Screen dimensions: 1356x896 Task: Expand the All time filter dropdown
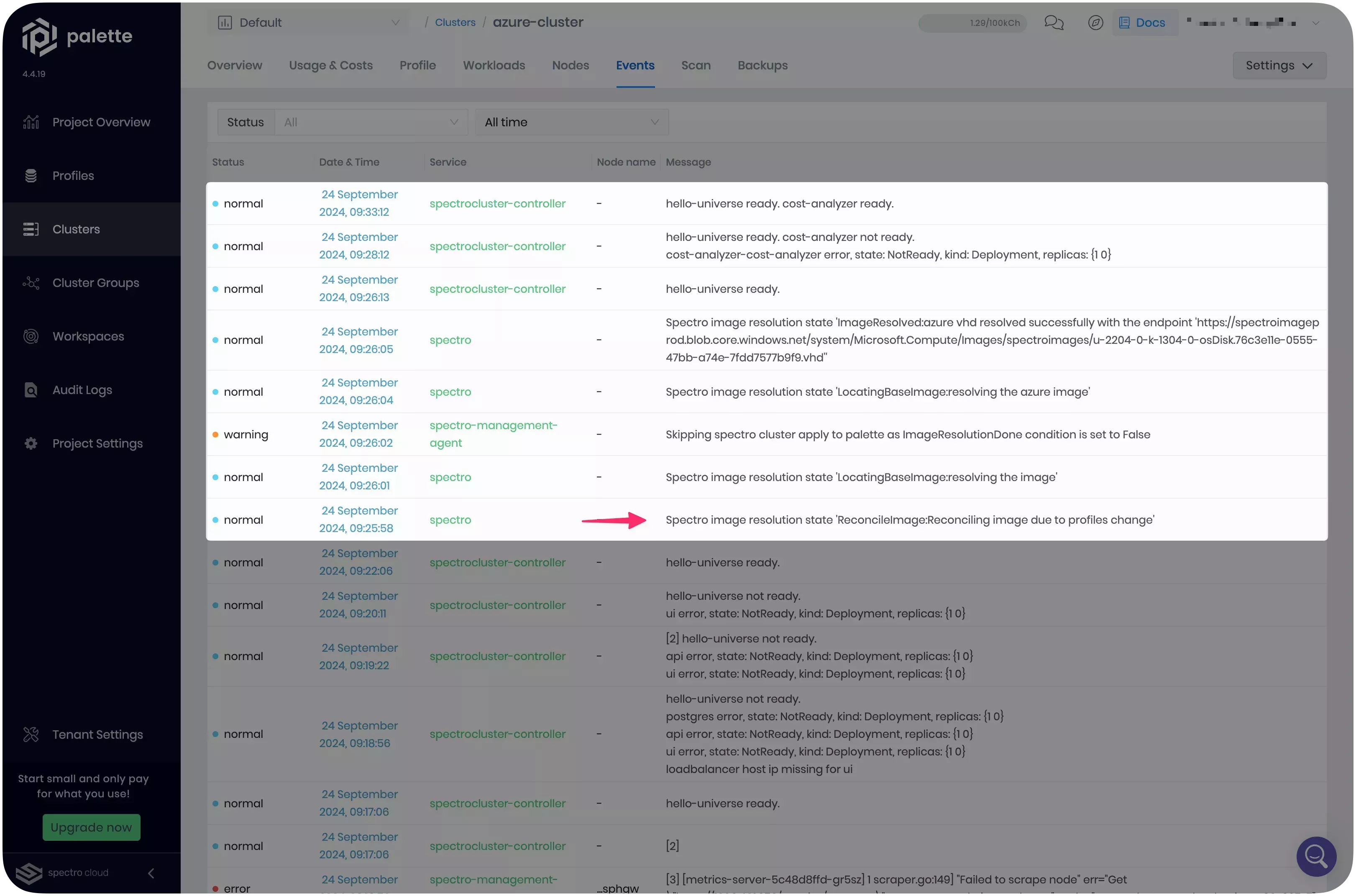click(x=571, y=122)
